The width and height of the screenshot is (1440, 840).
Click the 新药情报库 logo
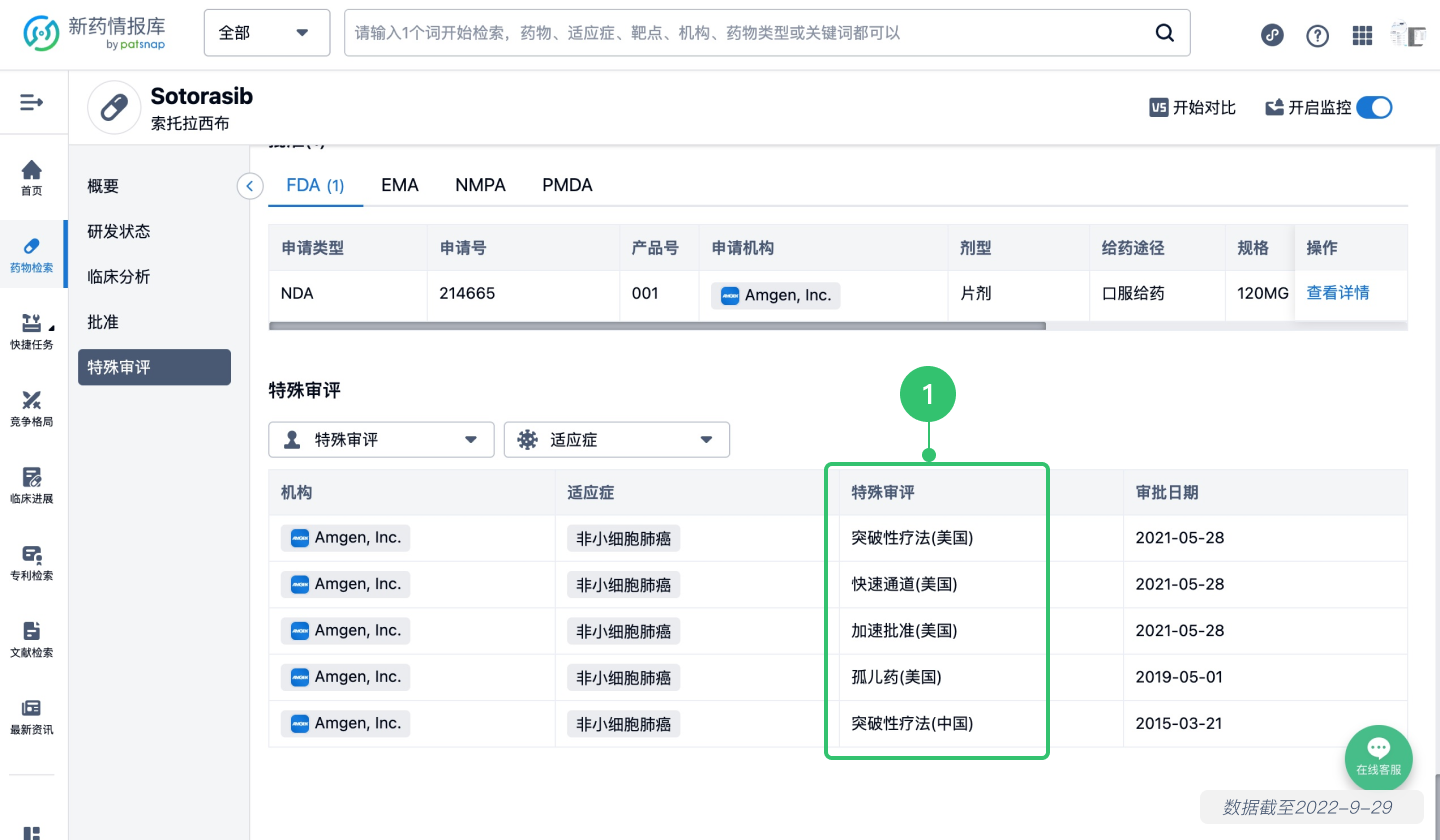95,33
